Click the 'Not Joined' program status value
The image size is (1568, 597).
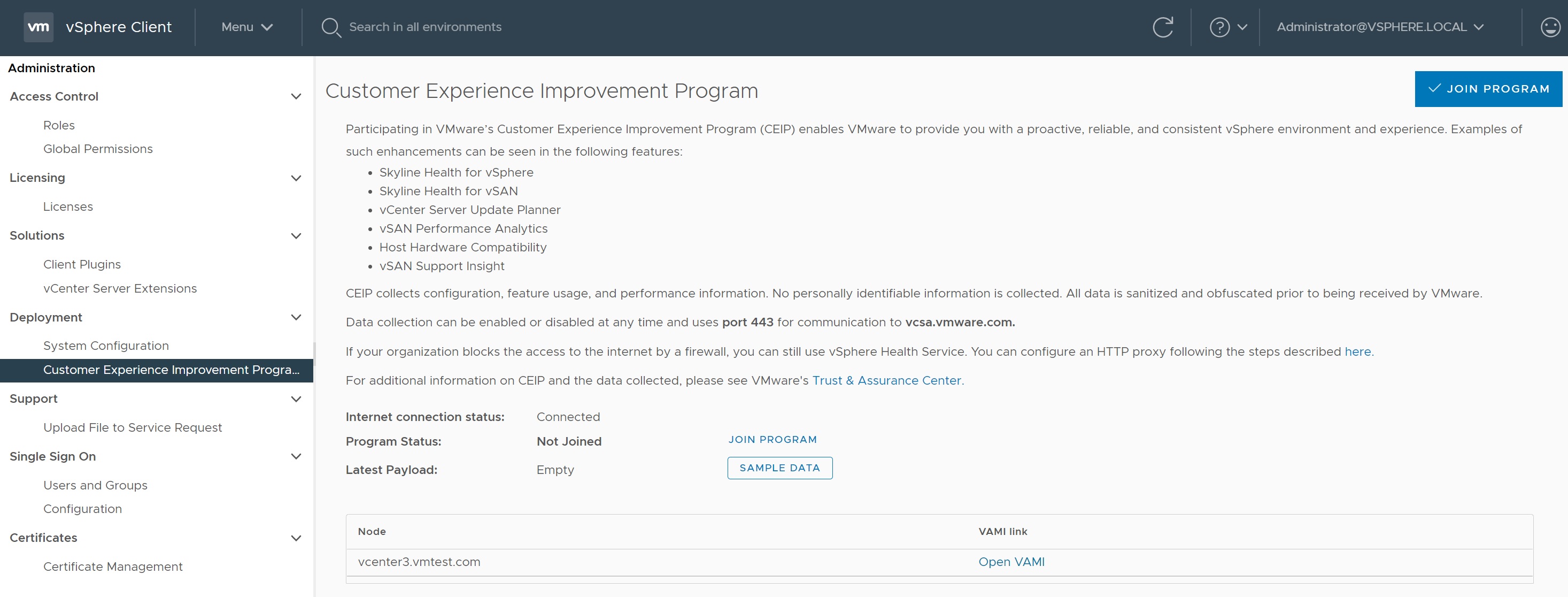tap(568, 441)
